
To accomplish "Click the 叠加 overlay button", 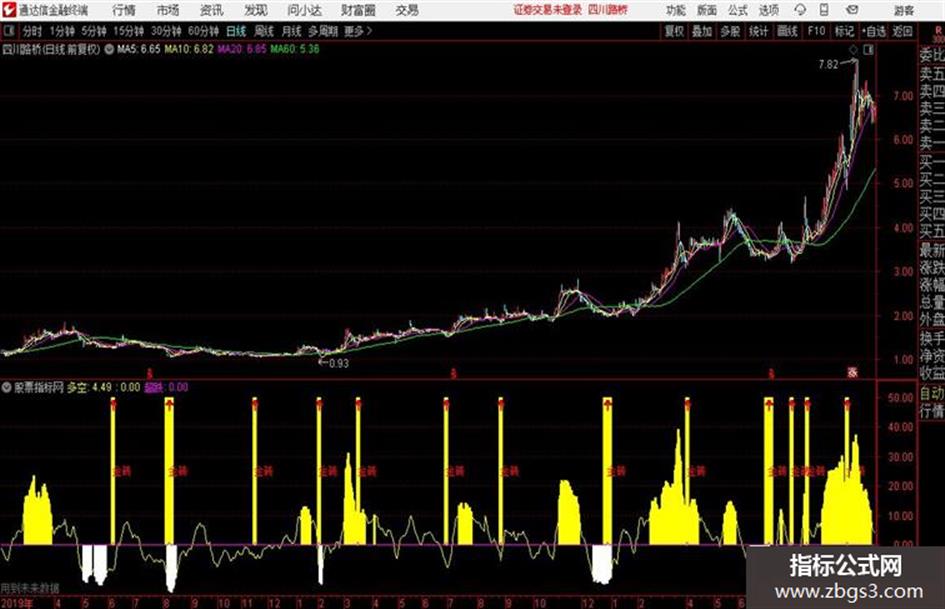I will [702, 31].
